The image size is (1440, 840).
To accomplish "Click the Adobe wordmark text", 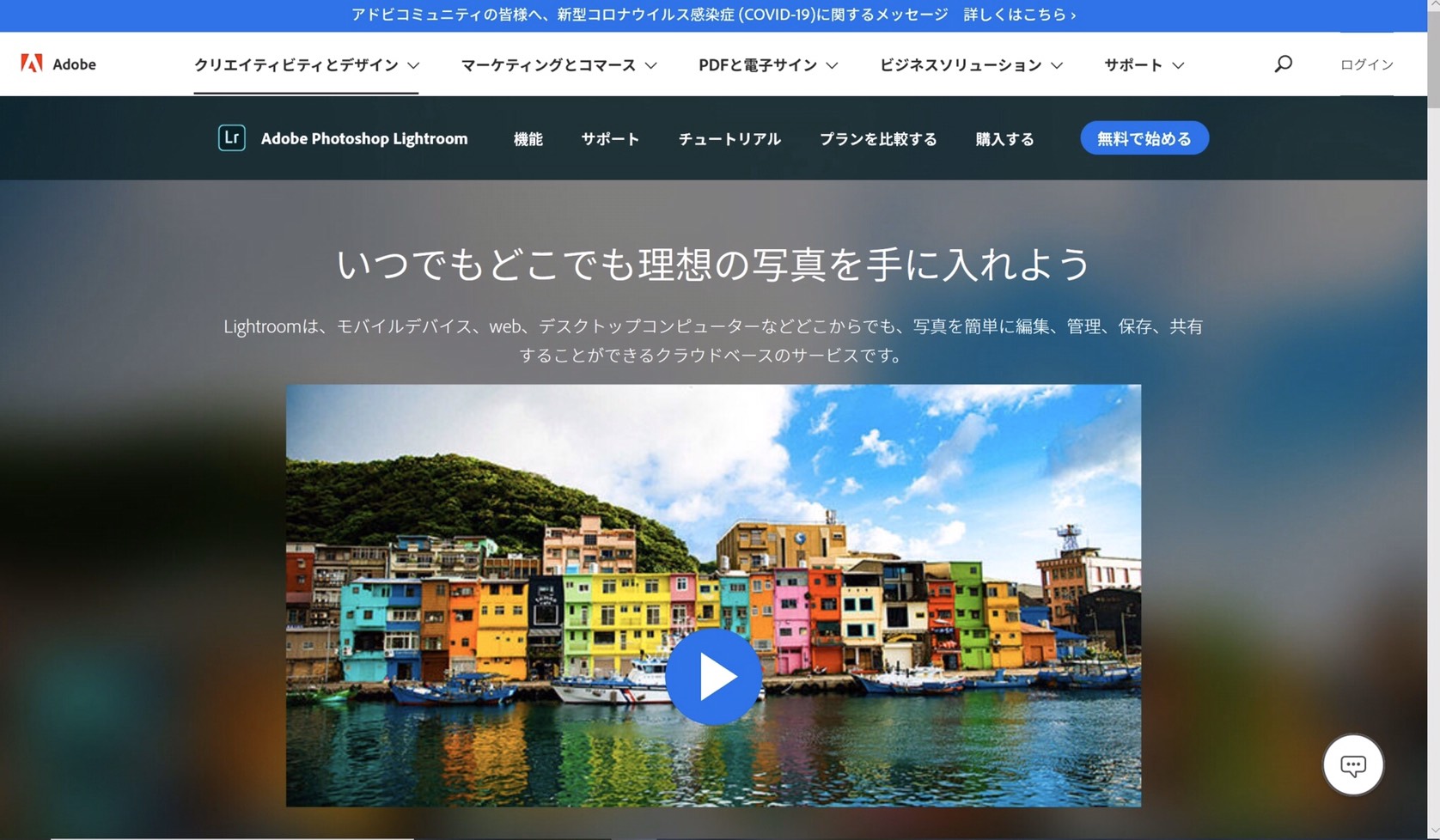I will [x=74, y=64].
